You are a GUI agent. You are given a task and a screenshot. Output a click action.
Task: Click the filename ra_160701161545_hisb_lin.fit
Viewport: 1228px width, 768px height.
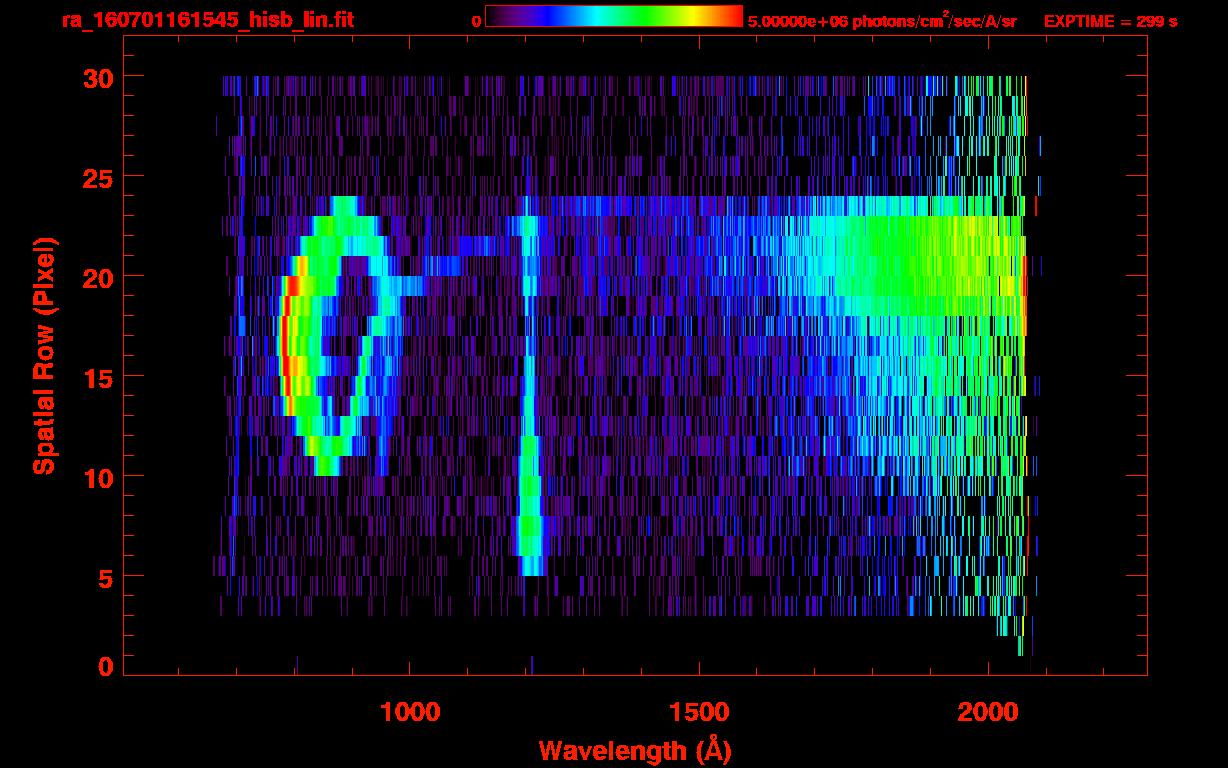(207, 20)
